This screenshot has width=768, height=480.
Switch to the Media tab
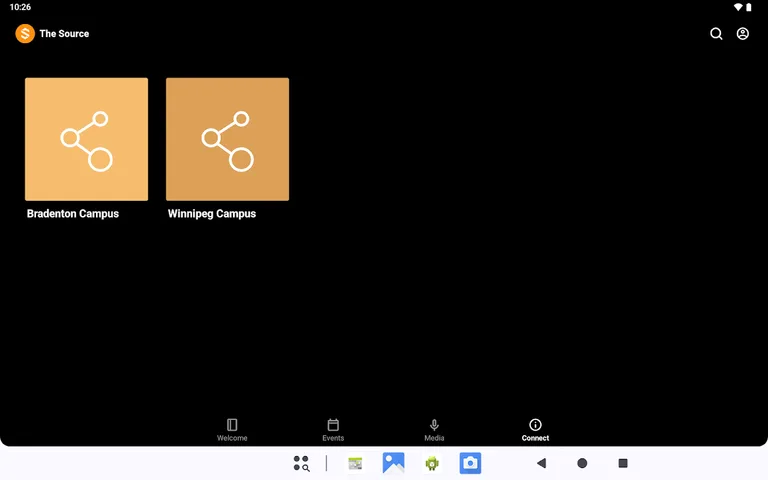point(434,430)
